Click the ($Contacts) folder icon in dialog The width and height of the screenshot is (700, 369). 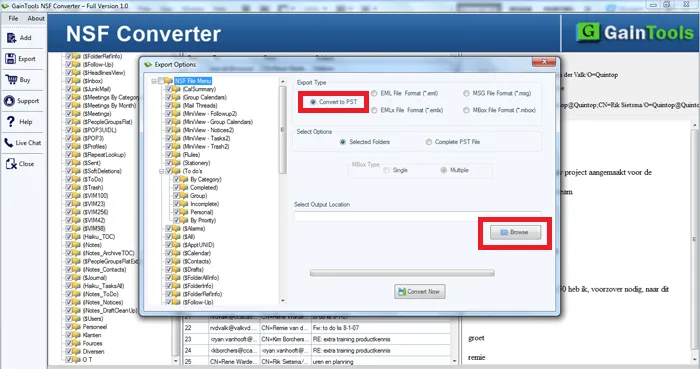(x=177, y=261)
